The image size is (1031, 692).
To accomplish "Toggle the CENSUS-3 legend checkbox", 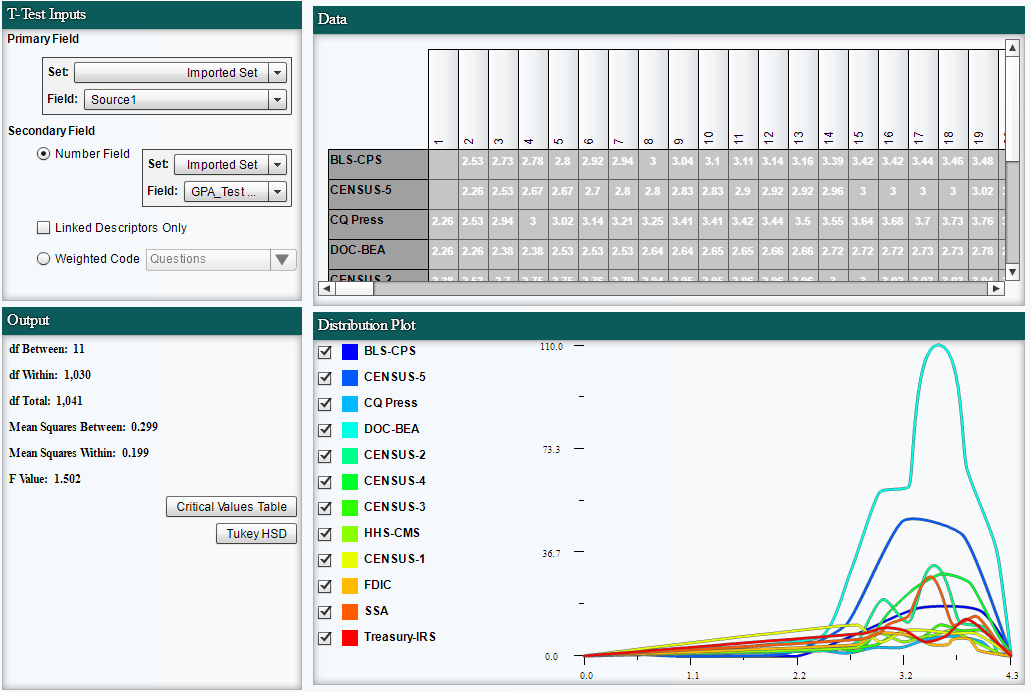I will pos(325,508).
